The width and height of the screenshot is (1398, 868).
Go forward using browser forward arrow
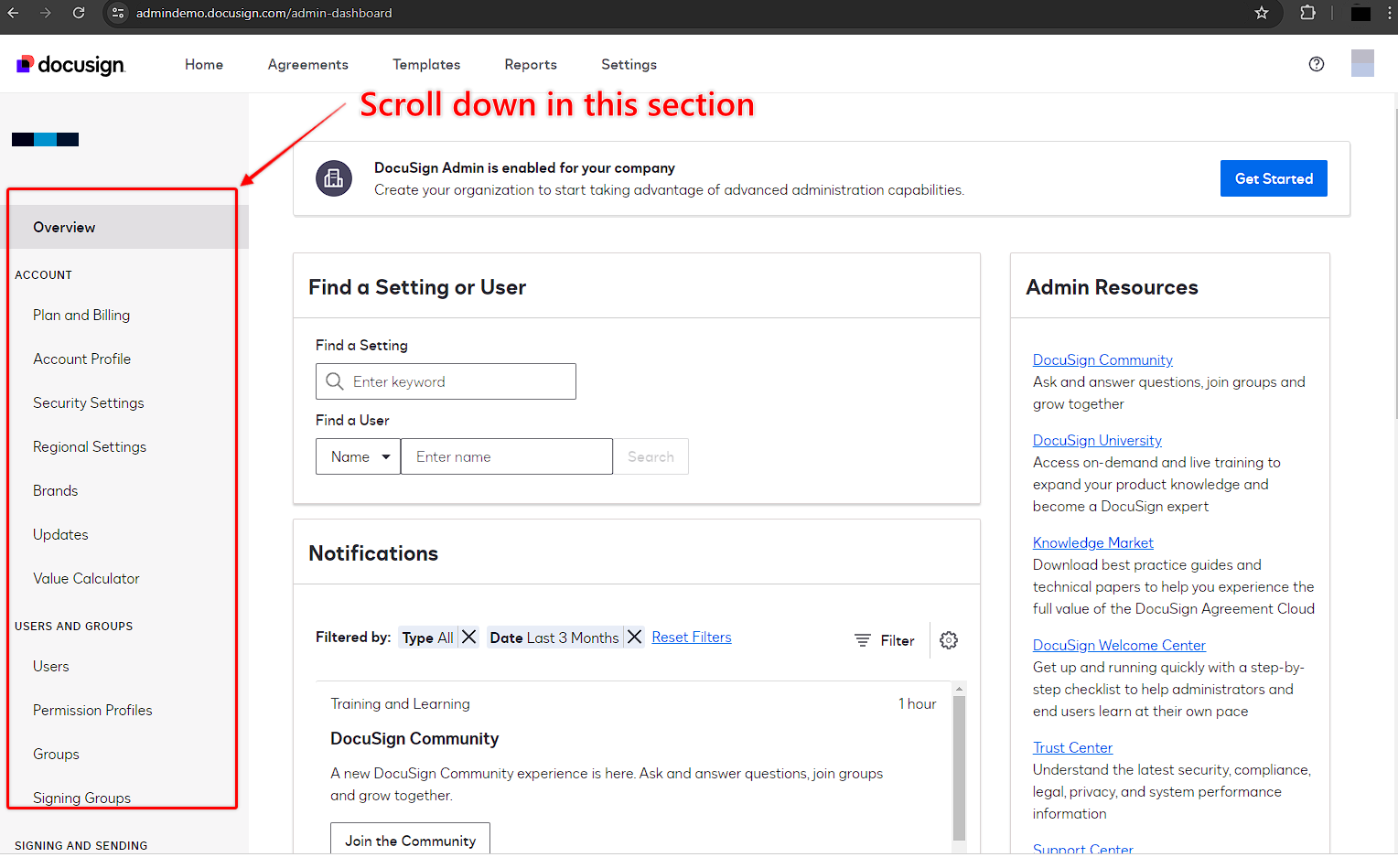pos(46,13)
